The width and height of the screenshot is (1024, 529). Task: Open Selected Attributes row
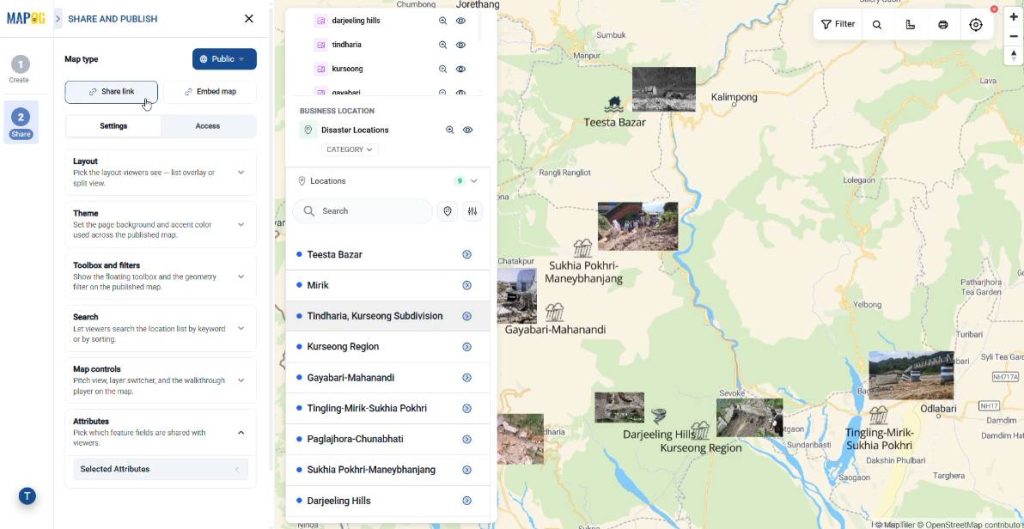[x=161, y=469]
